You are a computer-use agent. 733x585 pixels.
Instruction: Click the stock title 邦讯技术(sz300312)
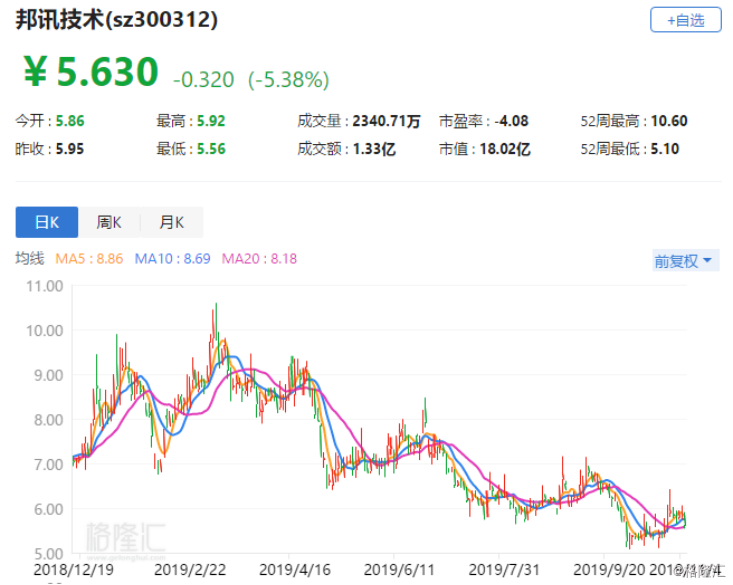116,20
